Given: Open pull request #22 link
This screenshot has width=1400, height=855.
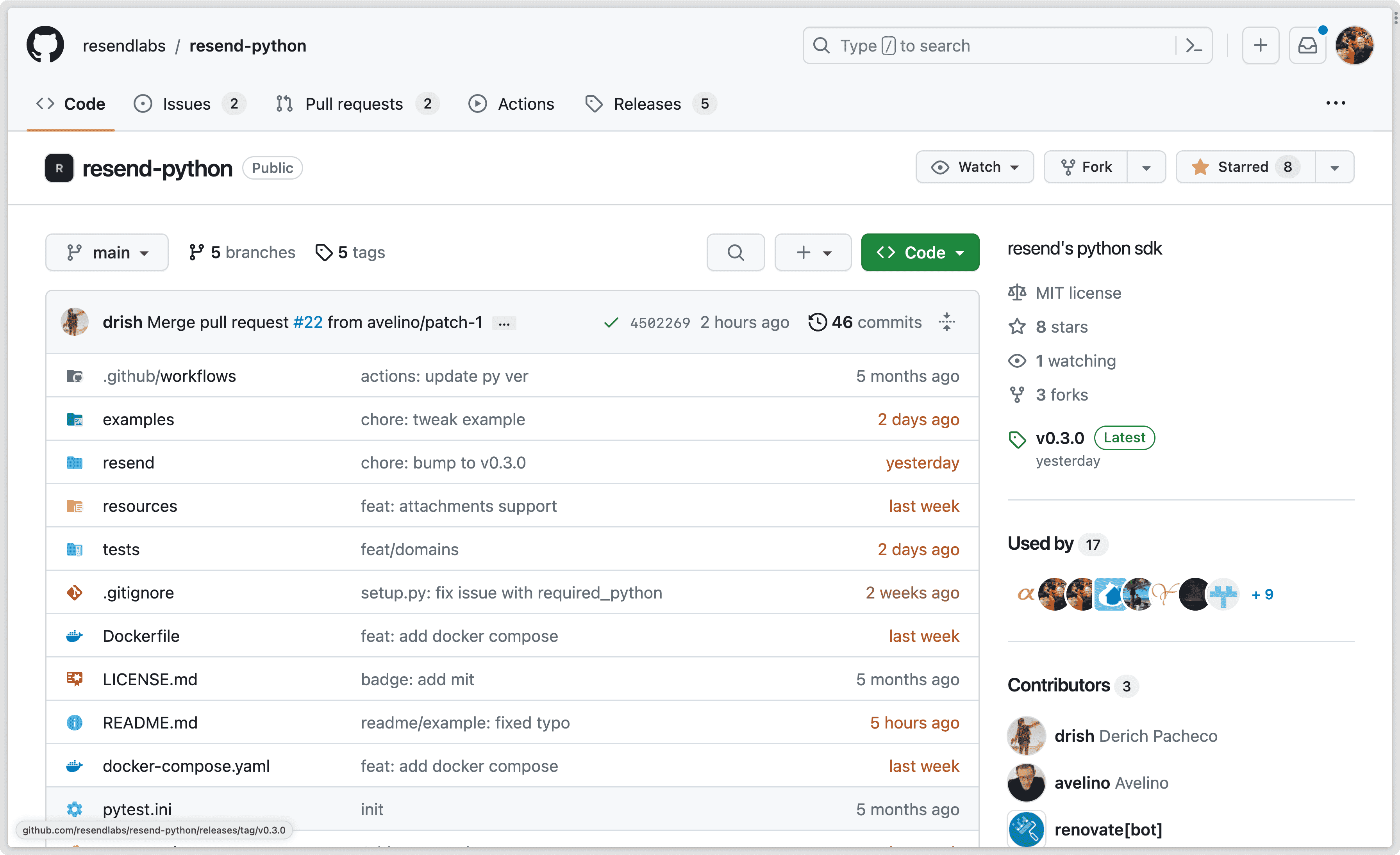Looking at the screenshot, I should tap(308, 322).
